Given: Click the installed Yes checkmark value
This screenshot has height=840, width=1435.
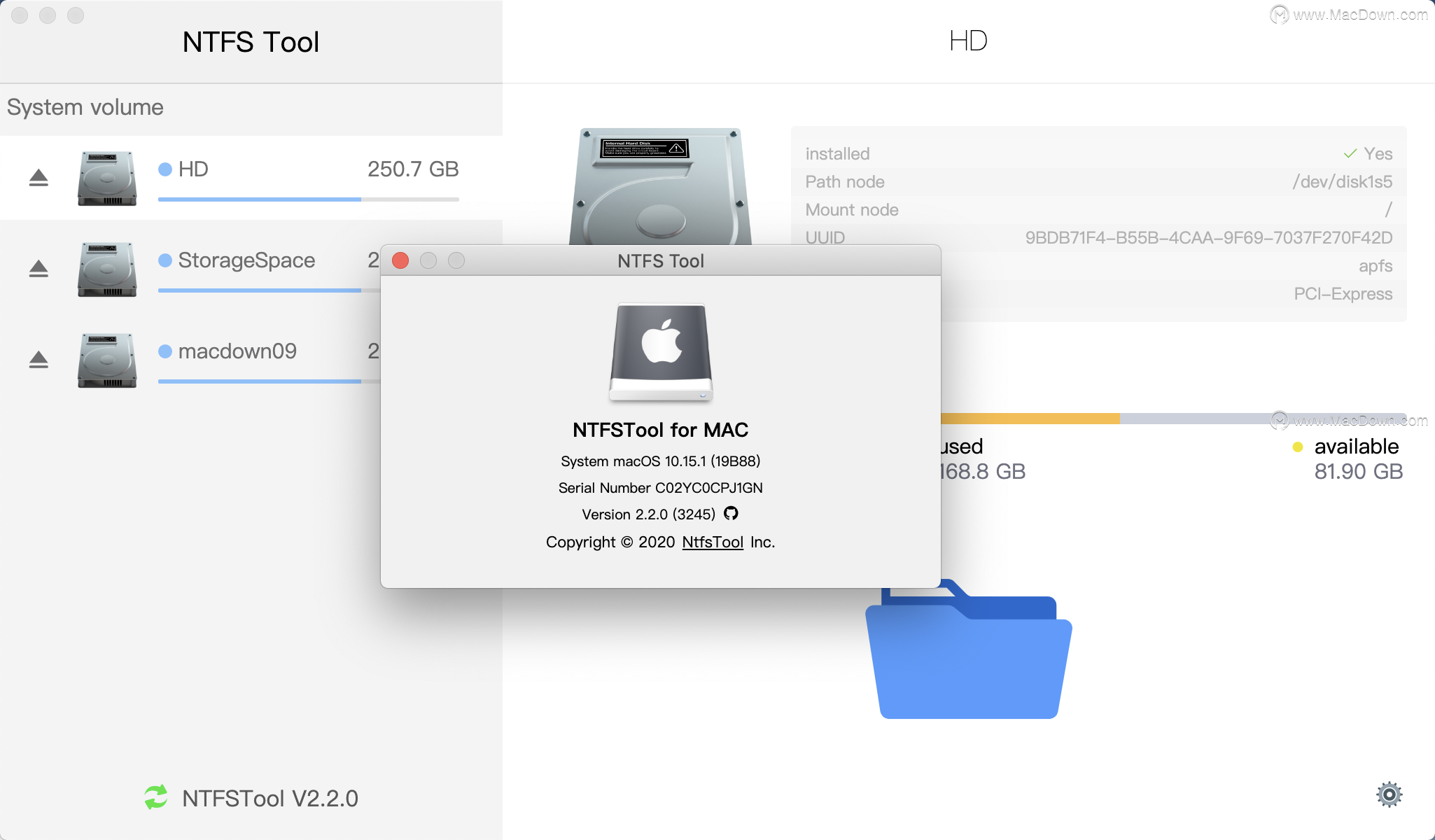Looking at the screenshot, I should pyautogui.click(x=1368, y=154).
